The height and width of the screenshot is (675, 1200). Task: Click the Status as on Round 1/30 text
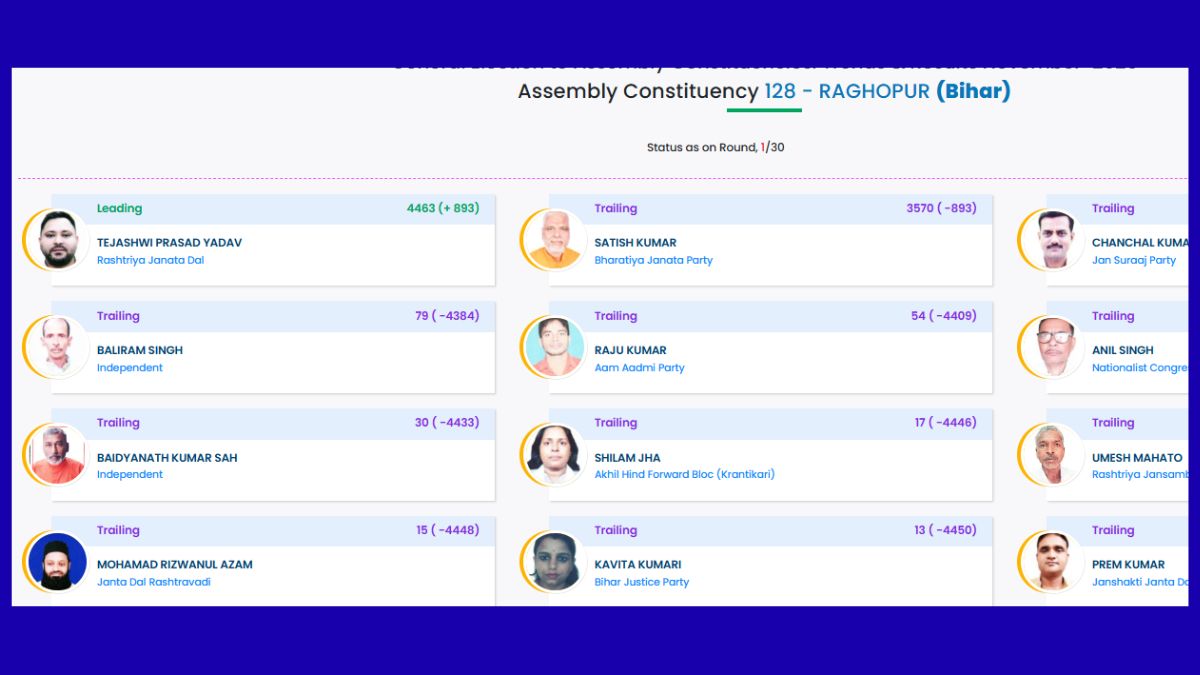coord(715,147)
